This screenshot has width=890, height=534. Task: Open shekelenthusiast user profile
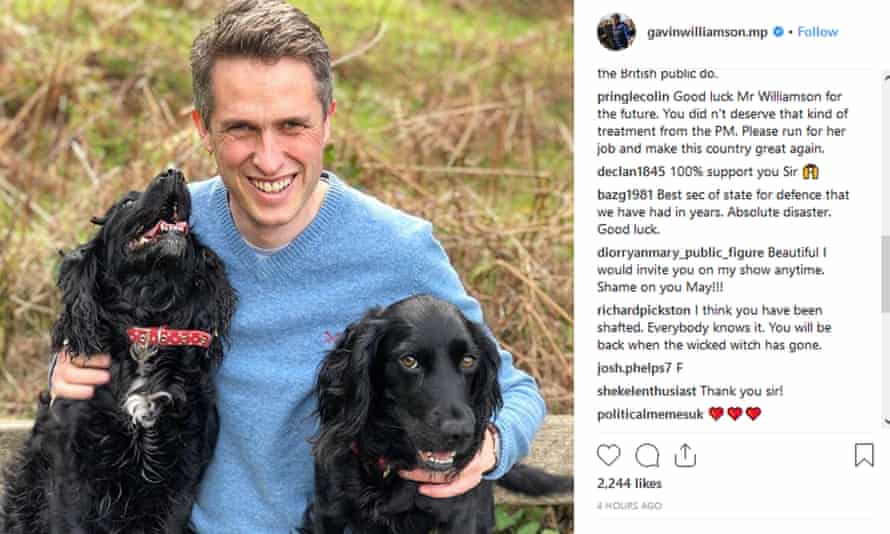click(646, 391)
